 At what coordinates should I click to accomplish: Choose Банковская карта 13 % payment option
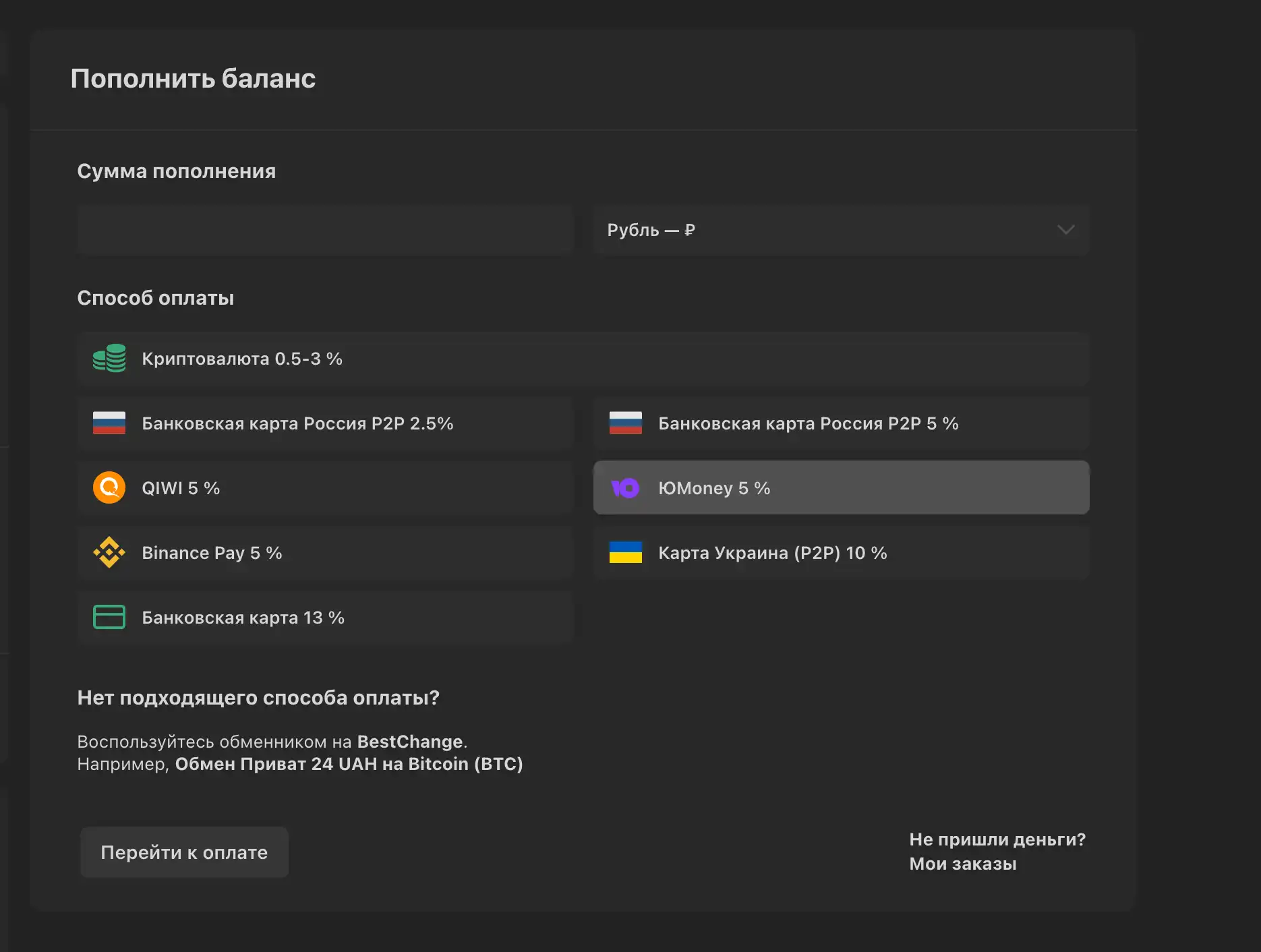[x=326, y=617]
